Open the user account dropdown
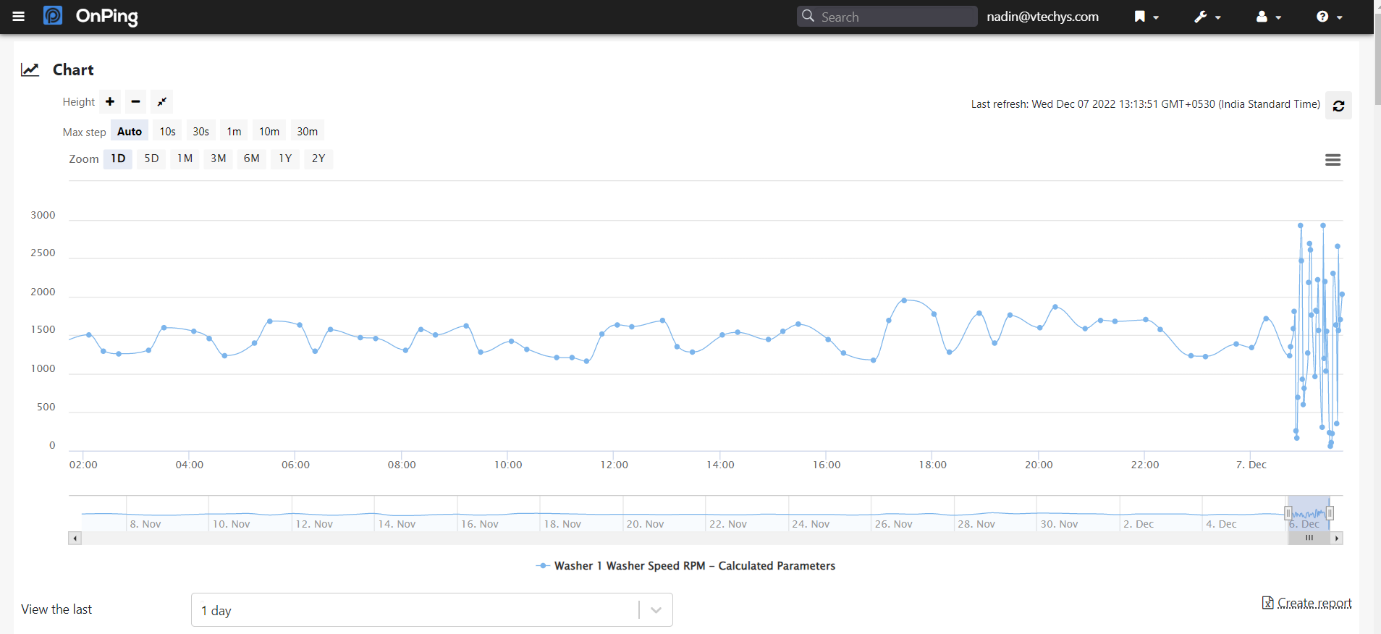This screenshot has width=1381, height=634. click(x=1268, y=17)
